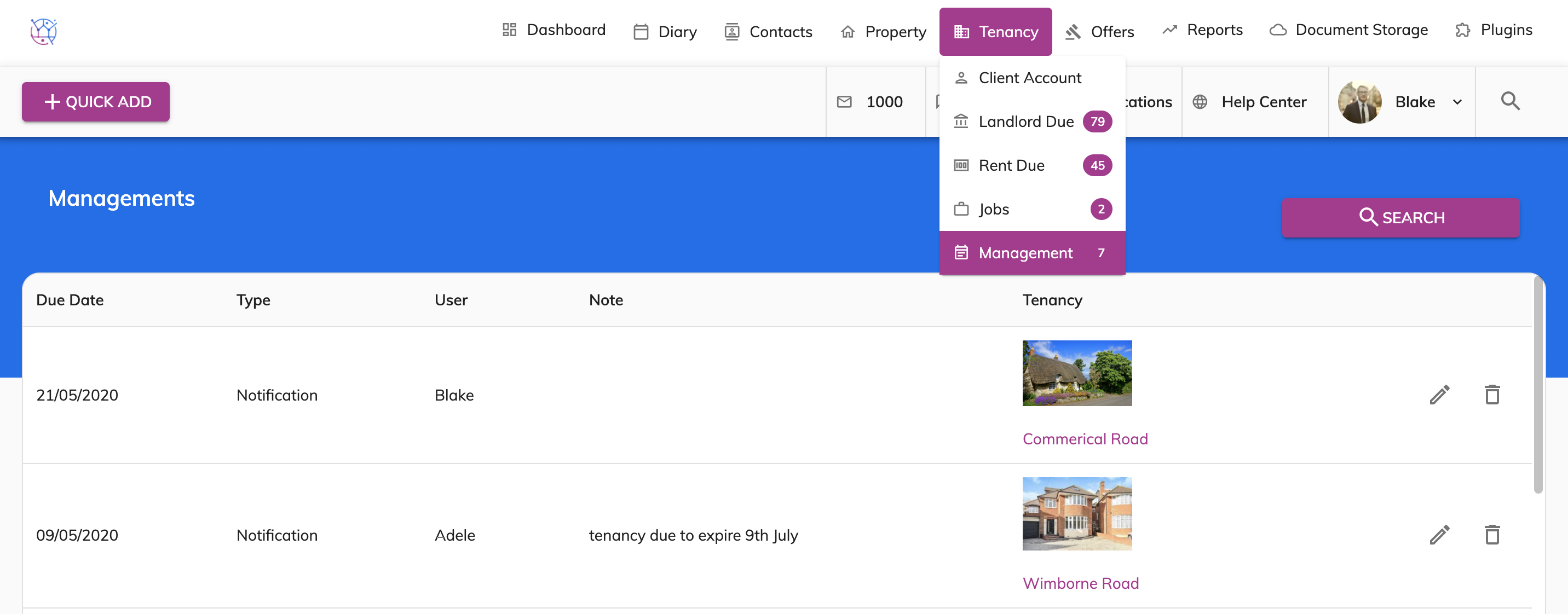Click trash icon for Wimborne Road row
The height and width of the screenshot is (614, 1568).
pyautogui.click(x=1491, y=535)
